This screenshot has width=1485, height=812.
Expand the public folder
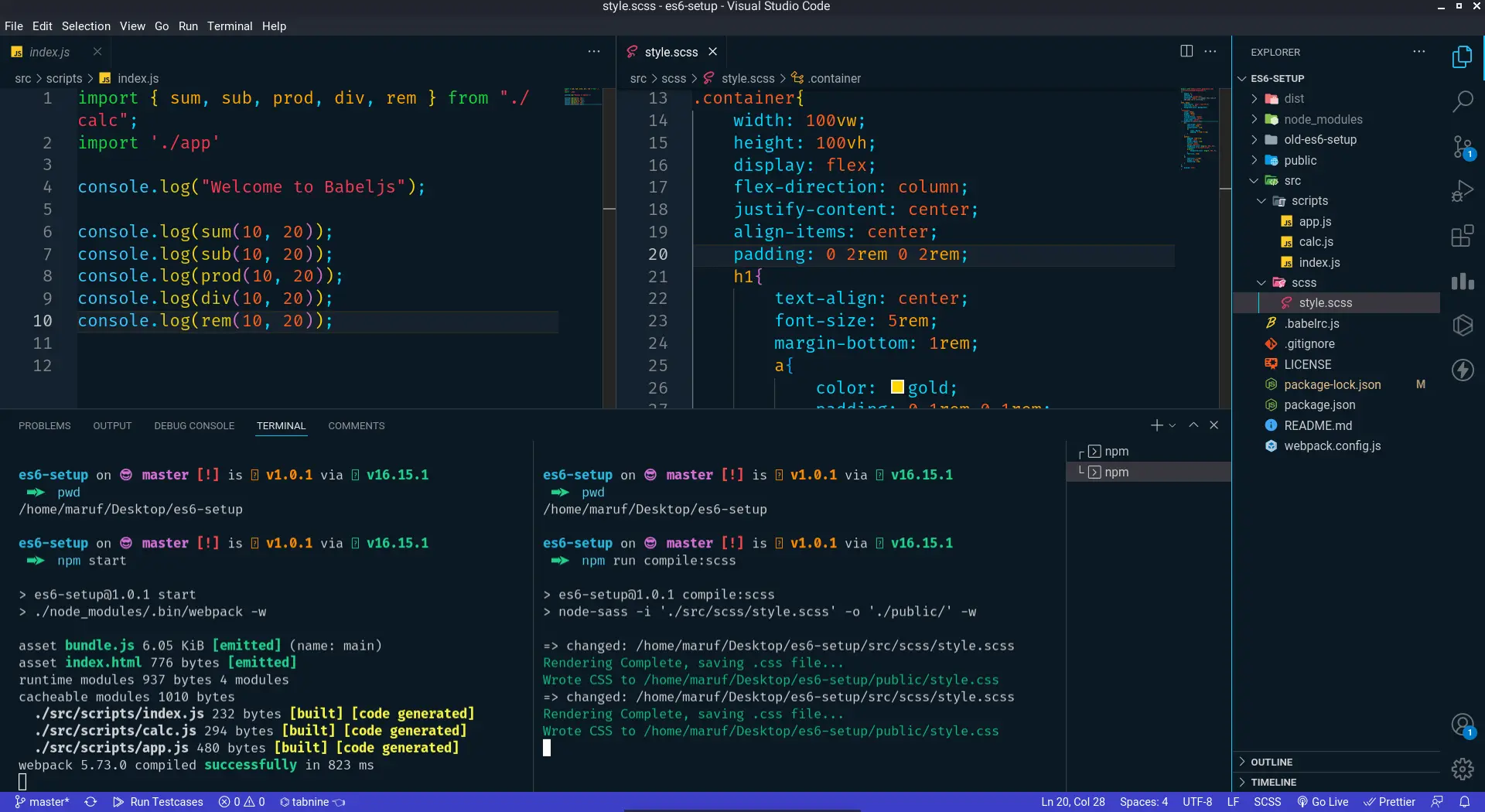(1255, 160)
